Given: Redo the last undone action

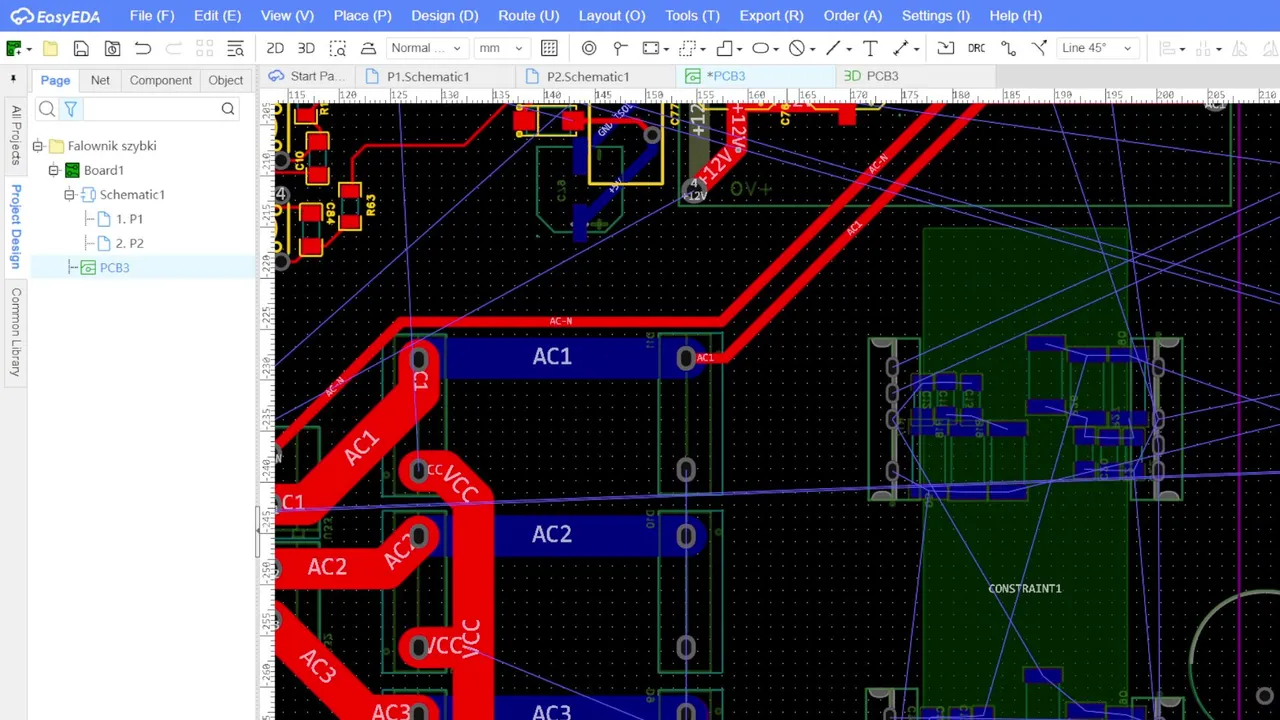Looking at the screenshot, I should pyautogui.click(x=173, y=48).
